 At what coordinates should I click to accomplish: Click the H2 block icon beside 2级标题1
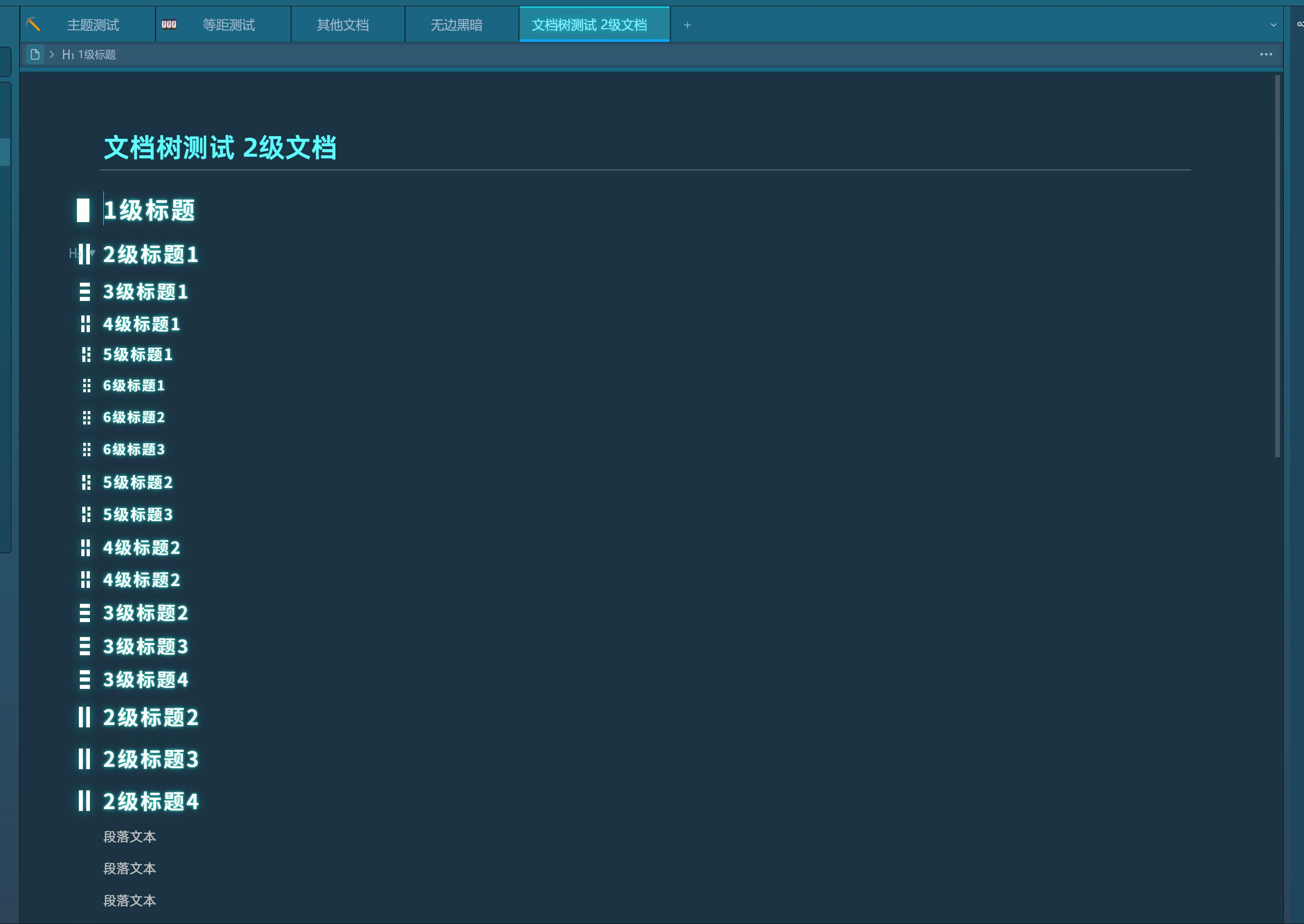click(74, 254)
